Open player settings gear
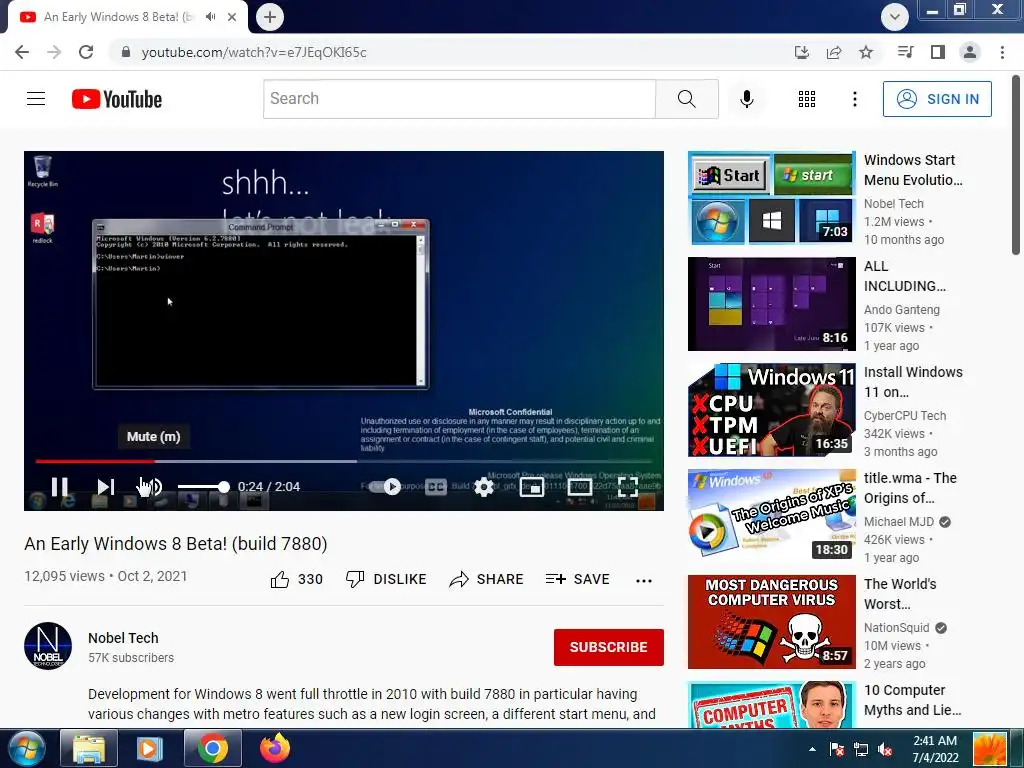1024x768 pixels. coord(483,487)
